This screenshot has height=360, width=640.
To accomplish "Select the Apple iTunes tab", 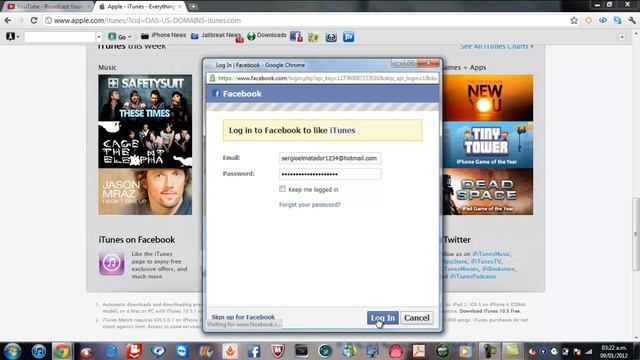I will pyautogui.click(x=140, y=7).
